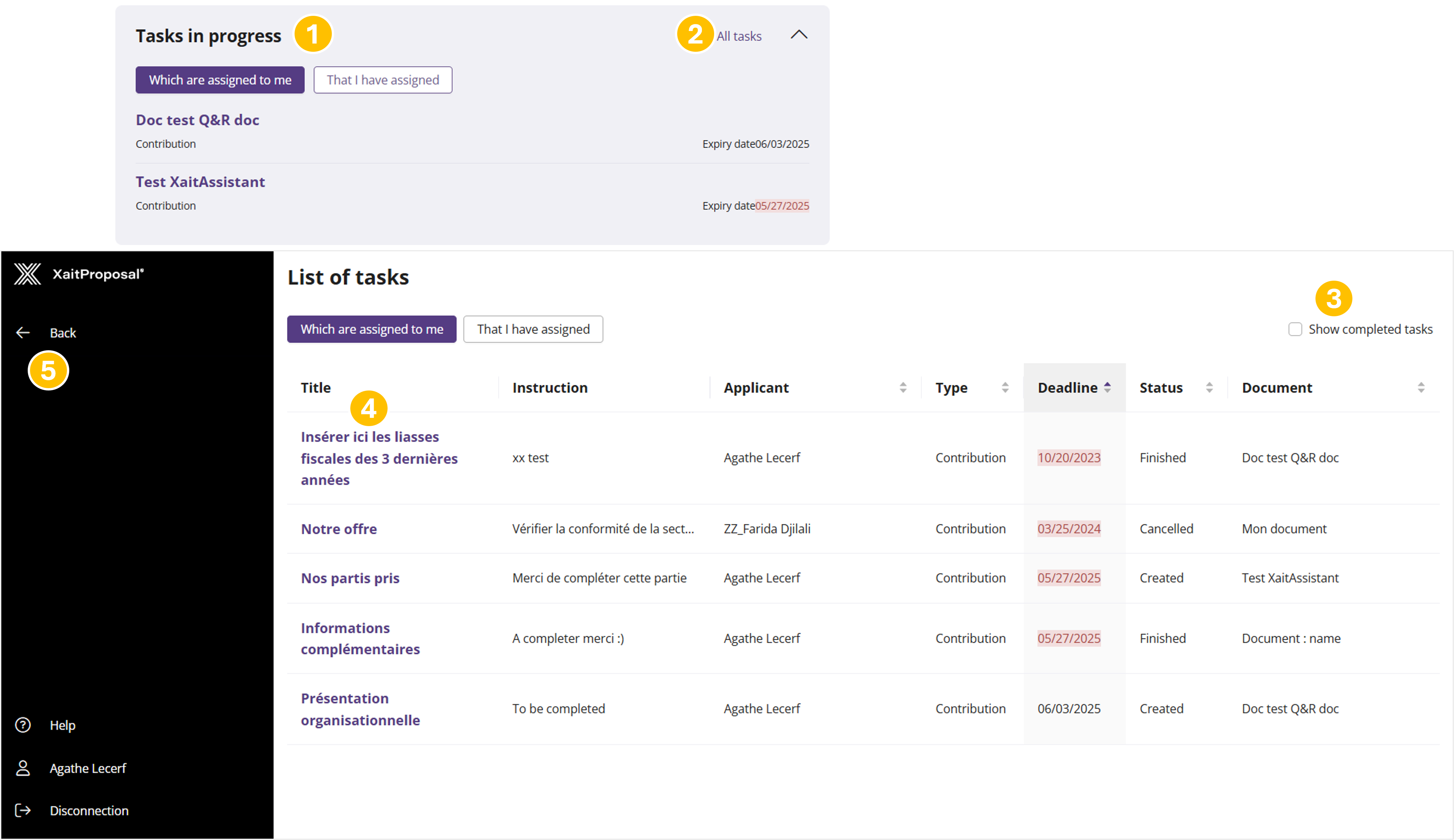1454x840 pixels.
Task: Sort by the Applicant column arrows
Action: tap(903, 388)
